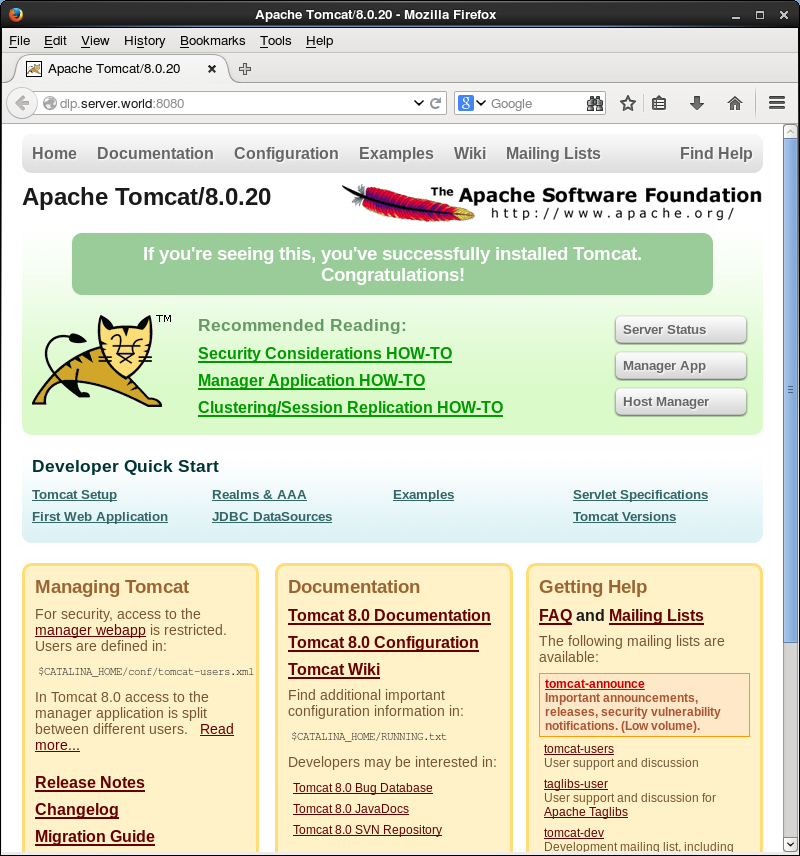Open the Realms & AAA link

click(259, 495)
